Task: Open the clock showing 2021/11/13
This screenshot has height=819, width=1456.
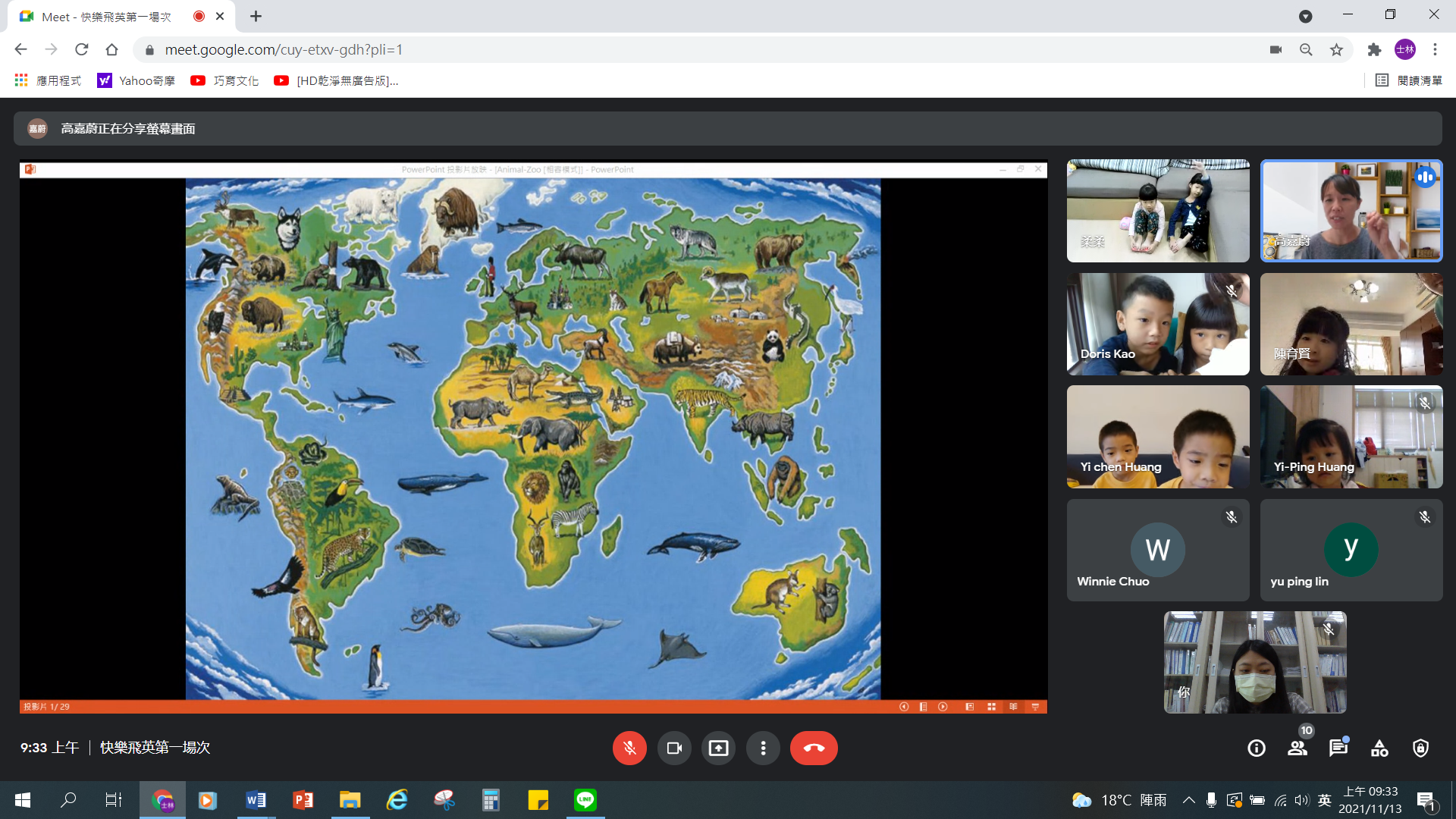Action: (1370, 800)
